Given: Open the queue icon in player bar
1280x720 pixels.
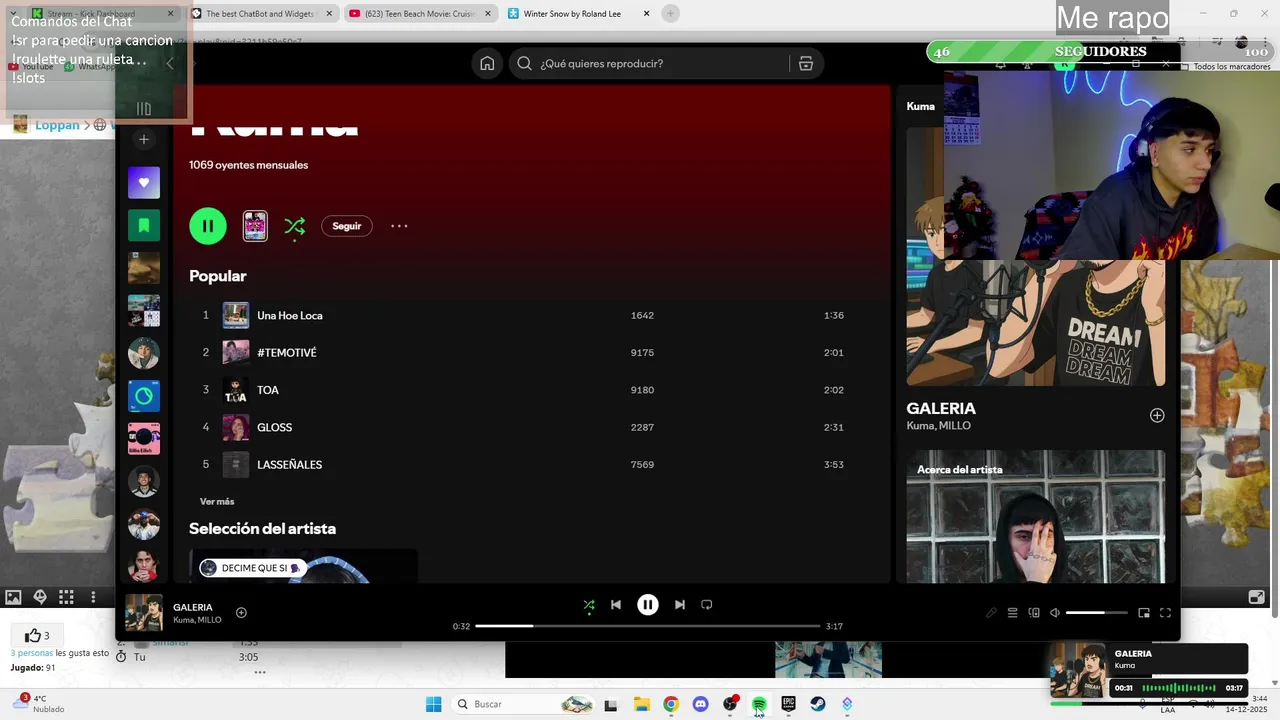Looking at the screenshot, I should pos(1012,613).
